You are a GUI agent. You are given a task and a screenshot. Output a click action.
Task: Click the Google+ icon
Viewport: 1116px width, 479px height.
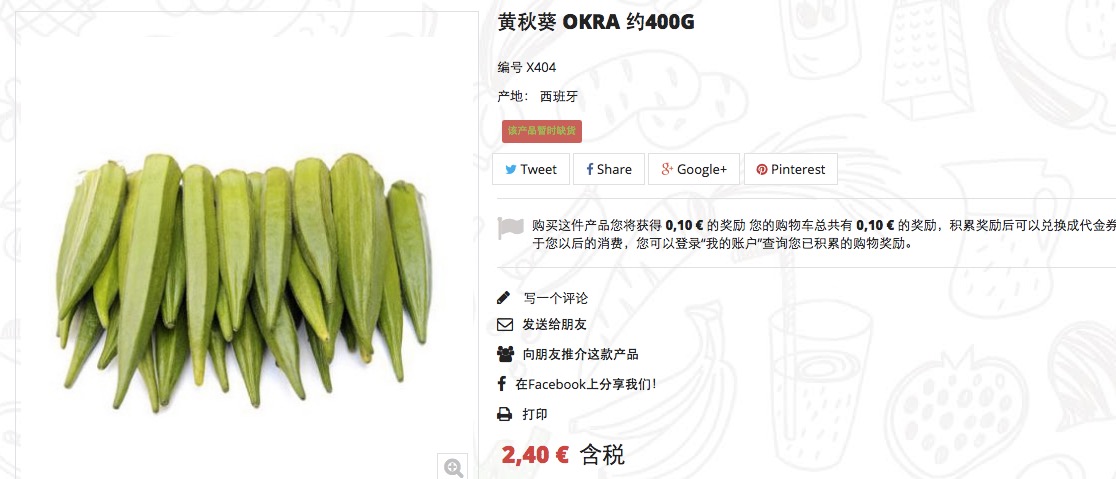[x=667, y=169]
